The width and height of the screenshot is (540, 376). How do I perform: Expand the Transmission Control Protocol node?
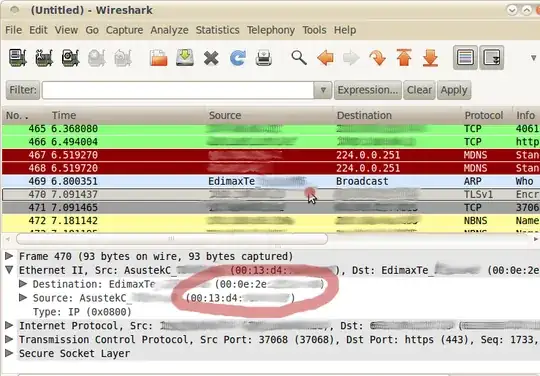tap(9, 339)
